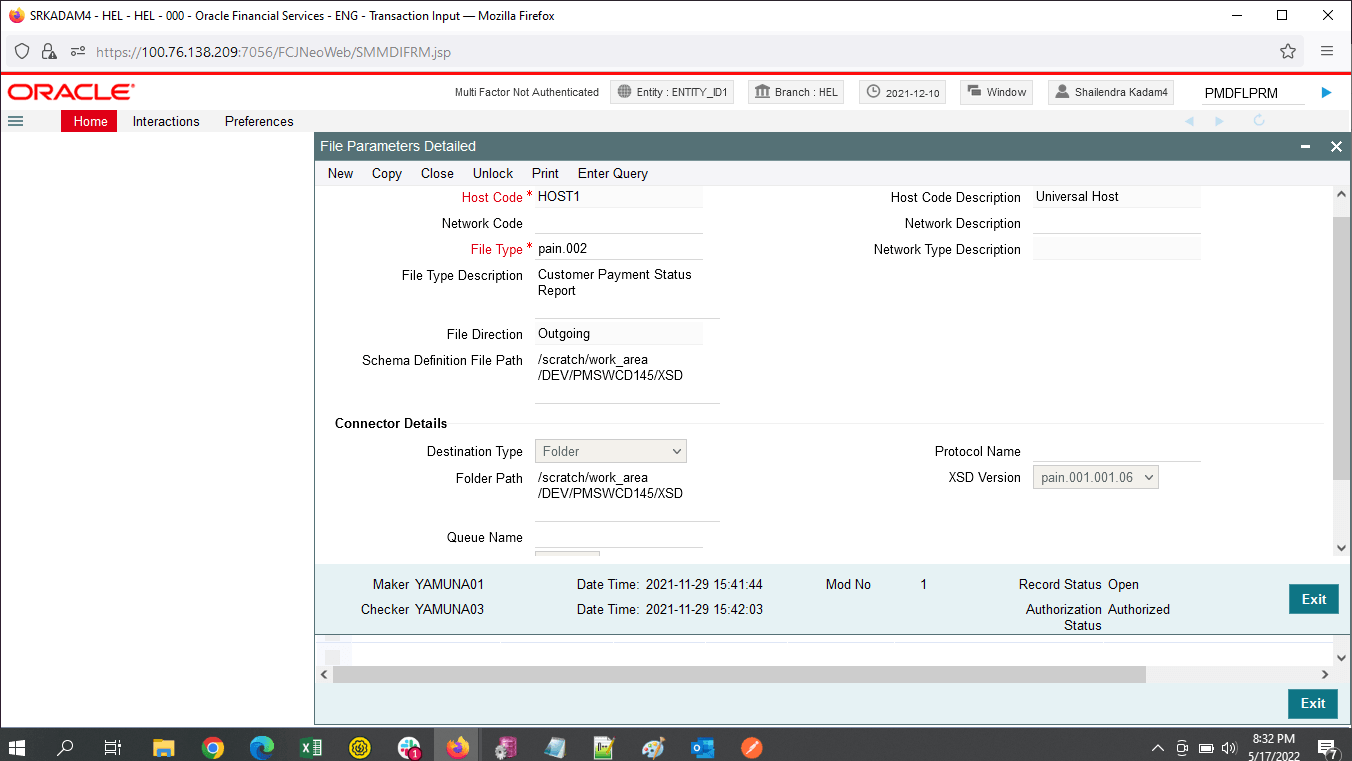
Task: Click the horizontal scrollbar right arrow
Action: coord(1325,675)
